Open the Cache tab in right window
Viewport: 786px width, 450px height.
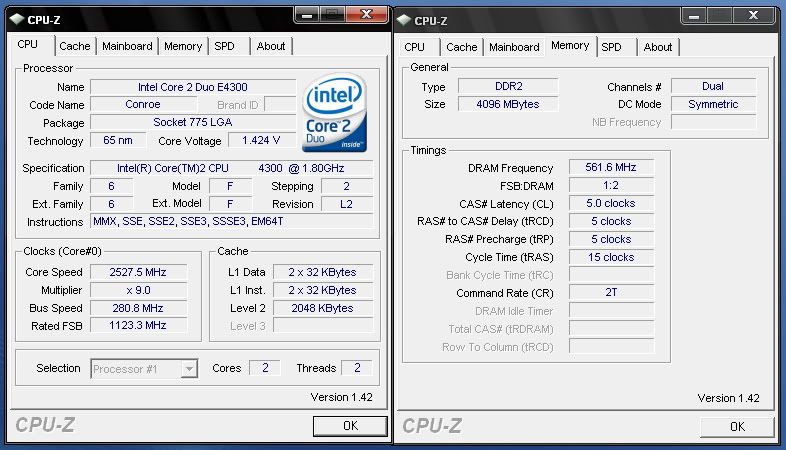coord(462,47)
